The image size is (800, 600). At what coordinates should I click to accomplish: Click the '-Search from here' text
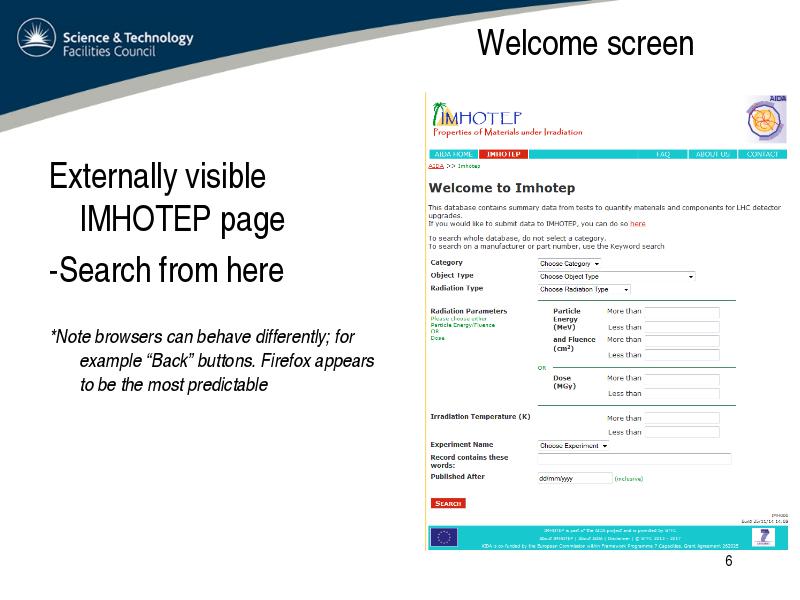pyautogui.click(x=166, y=269)
